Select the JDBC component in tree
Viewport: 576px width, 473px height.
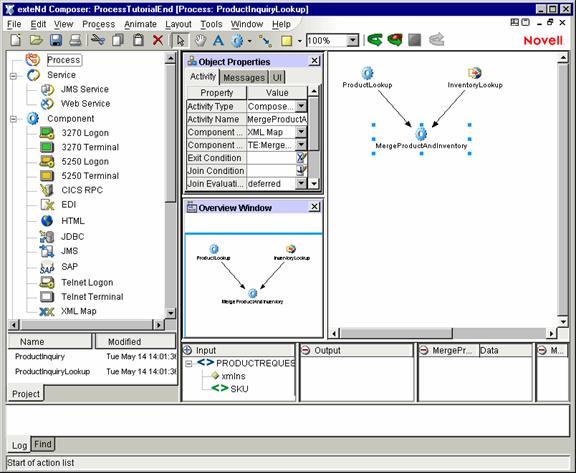coord(72,236)
